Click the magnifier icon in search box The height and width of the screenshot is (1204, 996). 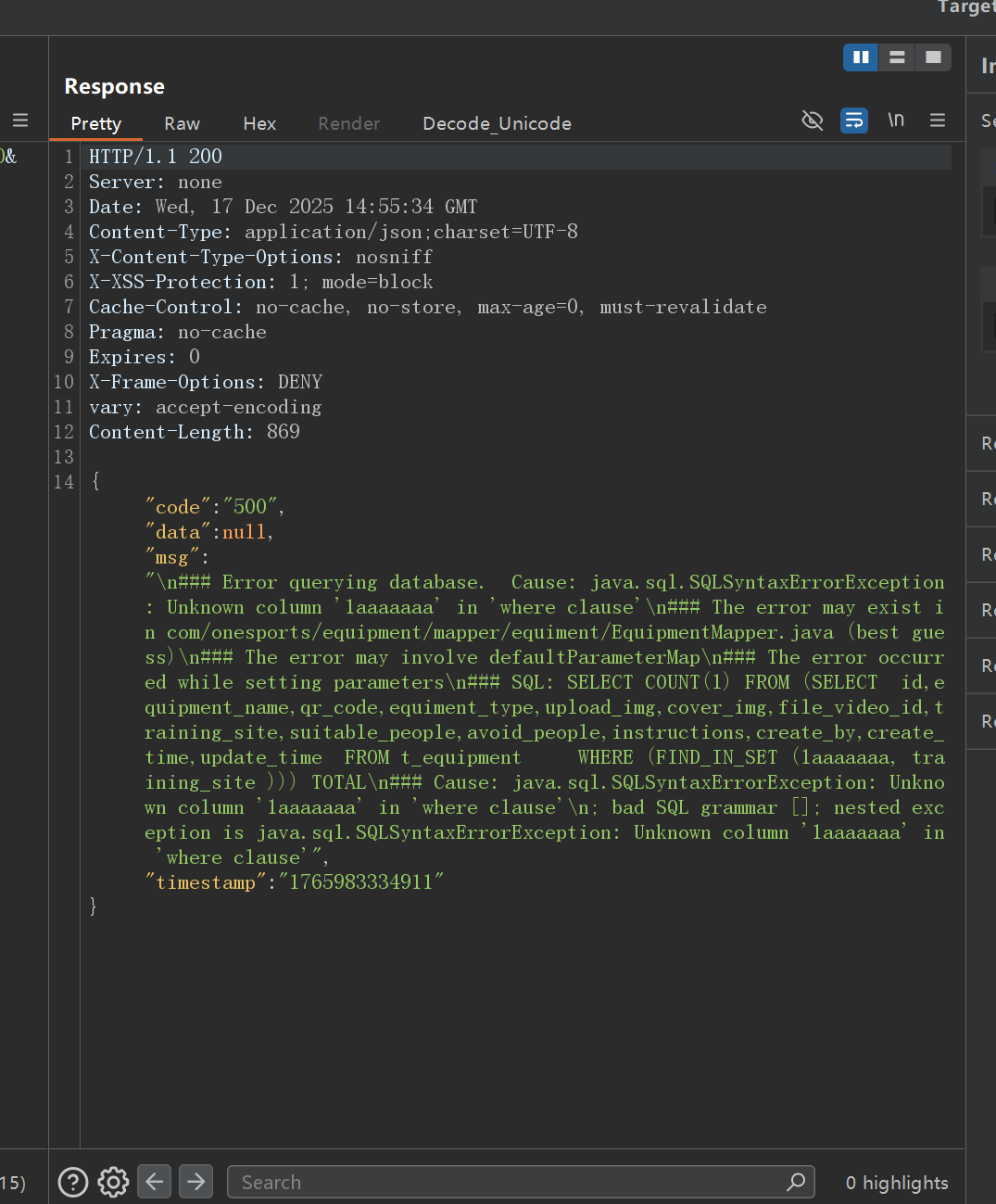(x=796, y=1182)
